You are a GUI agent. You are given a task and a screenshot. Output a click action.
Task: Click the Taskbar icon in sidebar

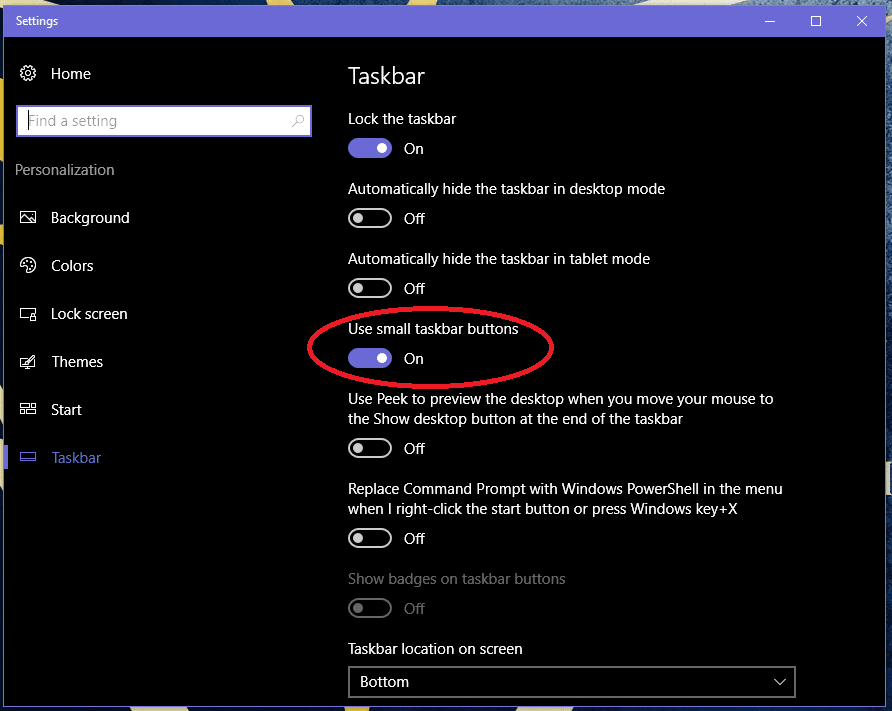click(x=29, y=458)
